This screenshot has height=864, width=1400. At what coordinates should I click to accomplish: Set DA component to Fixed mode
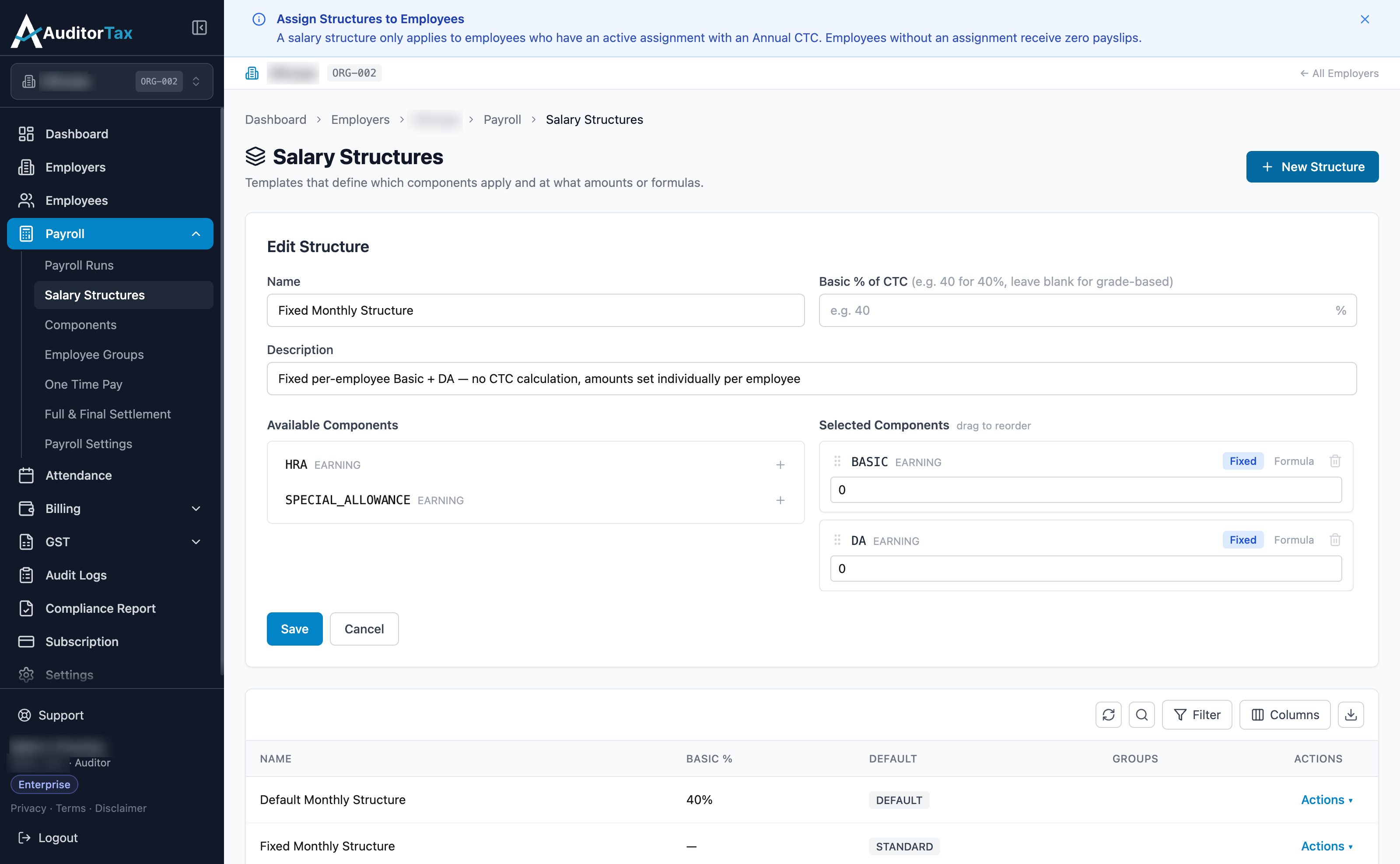point(1243,540)
